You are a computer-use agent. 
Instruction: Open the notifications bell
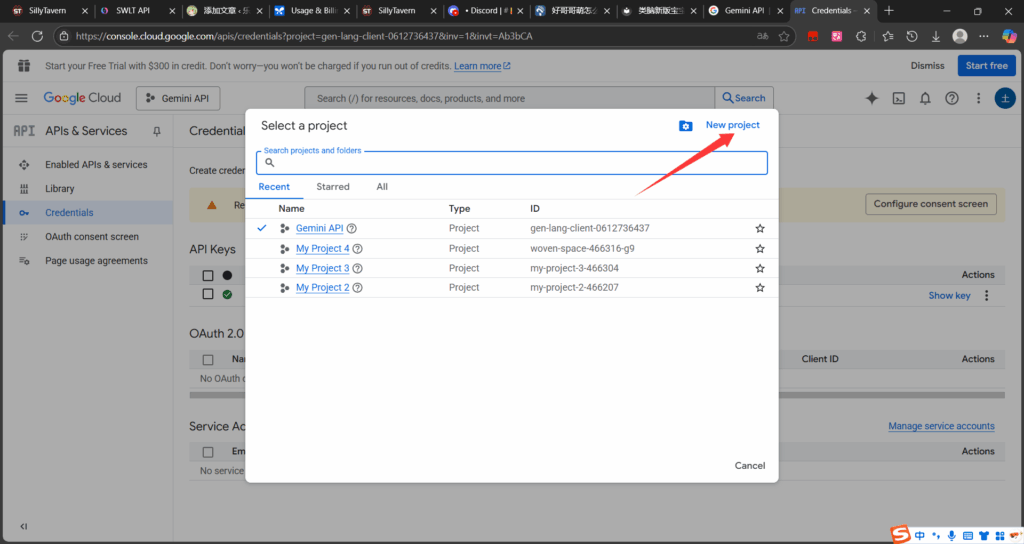coord(925,98)
